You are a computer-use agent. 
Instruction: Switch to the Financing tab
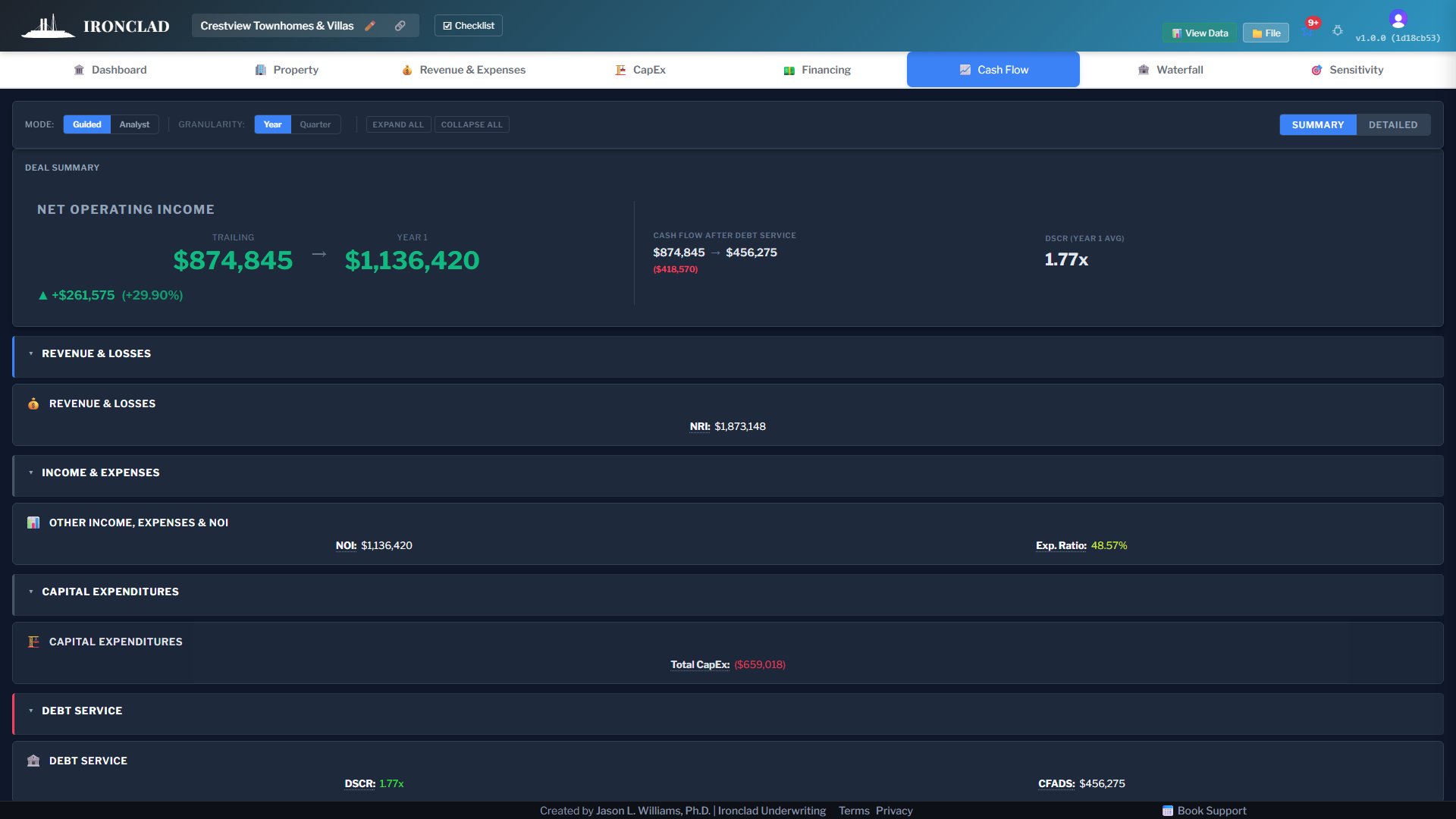(x=817, y=70)
